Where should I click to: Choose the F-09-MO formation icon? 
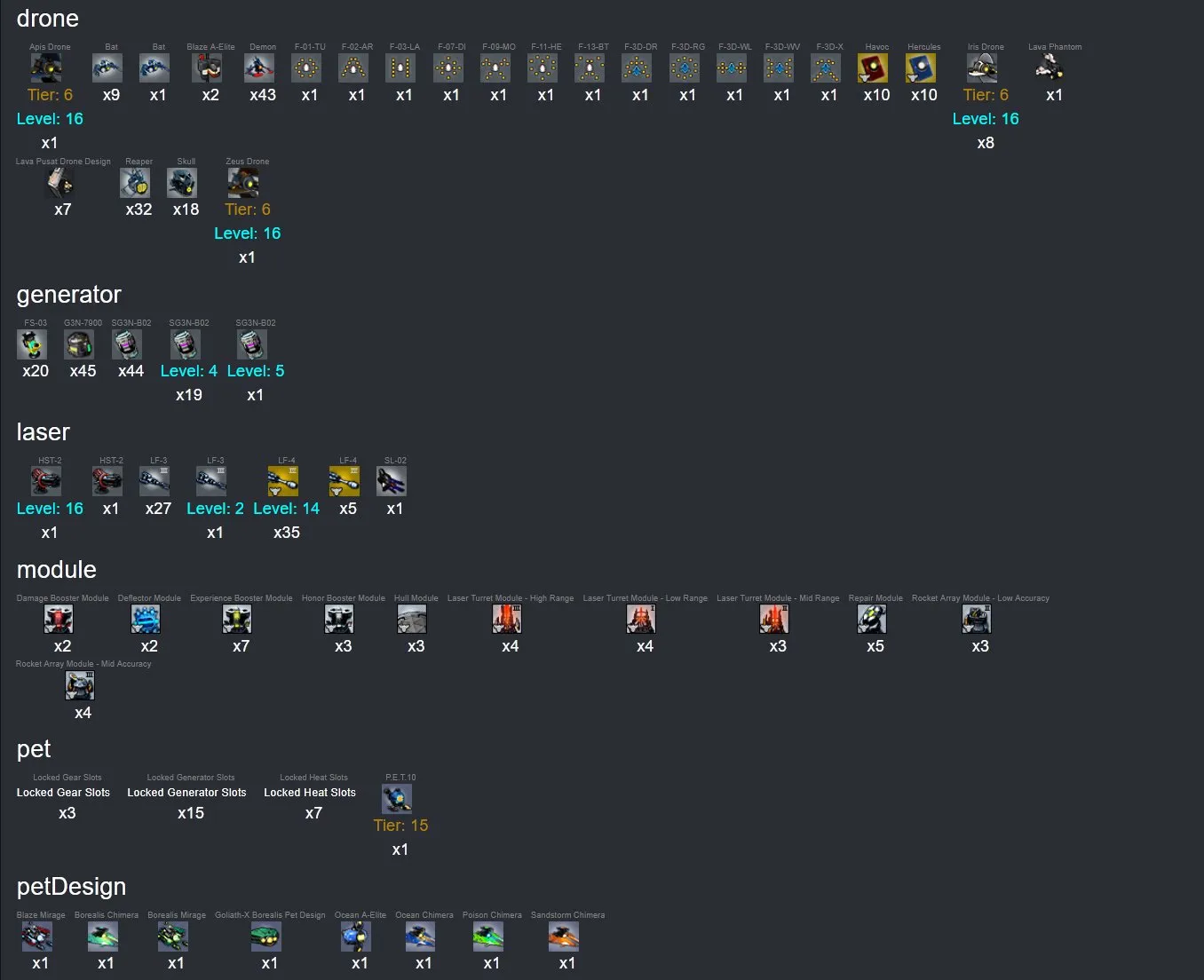point(495,68)
